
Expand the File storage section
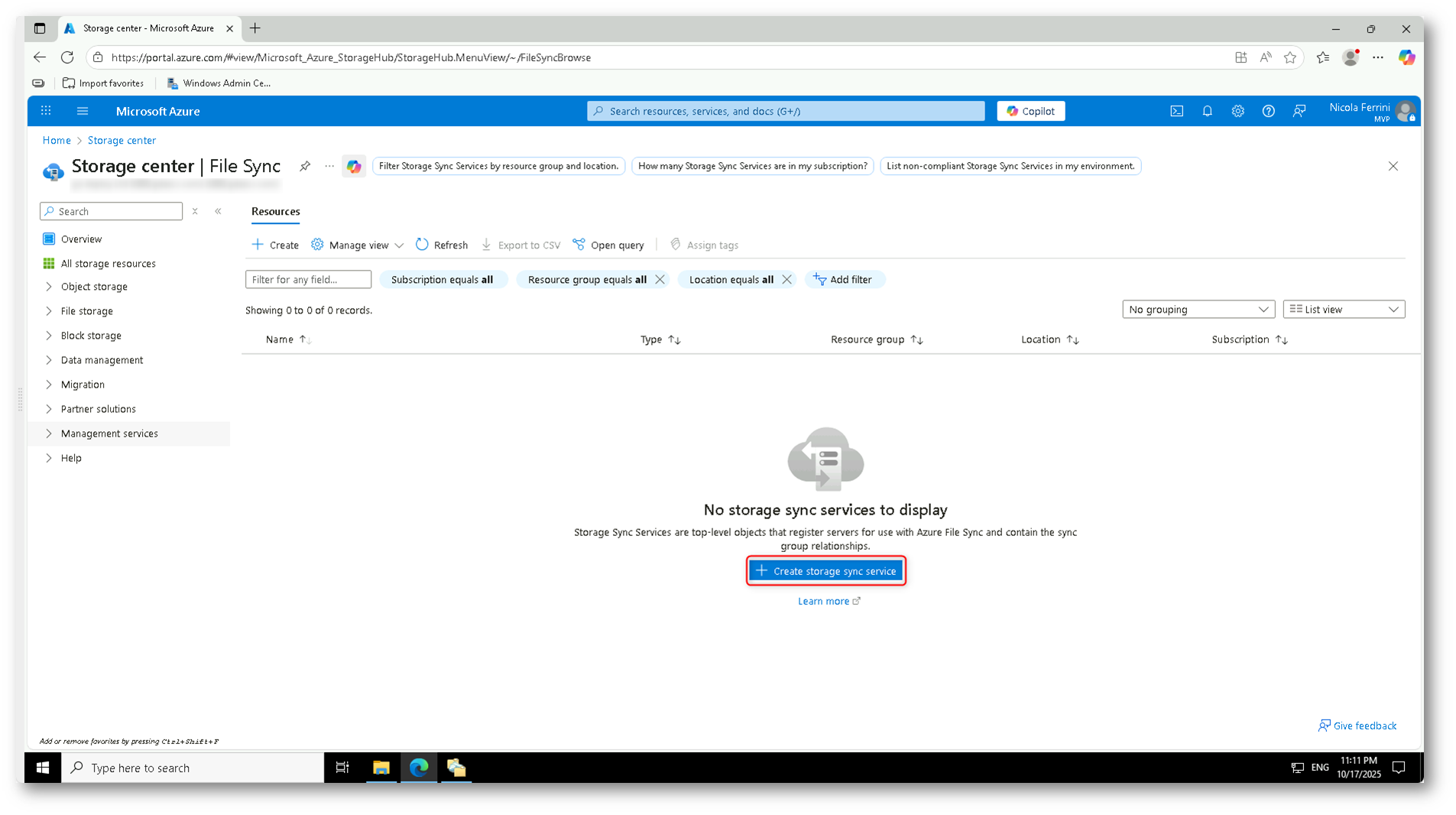click(49, 311)
